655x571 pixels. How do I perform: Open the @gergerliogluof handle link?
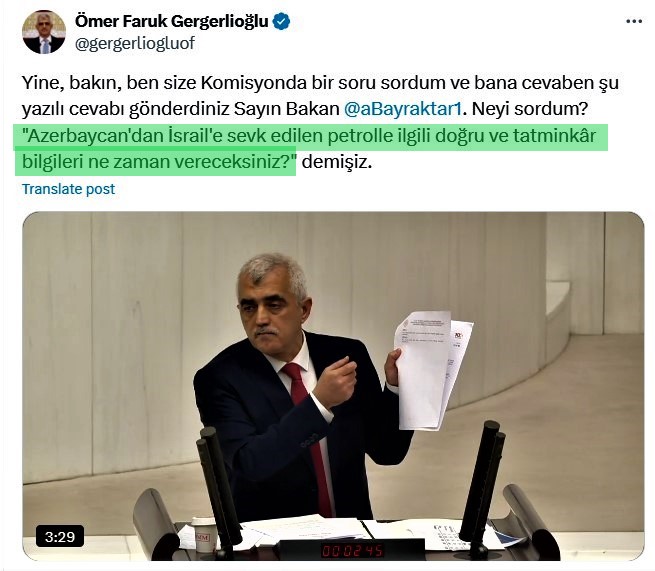135,43
